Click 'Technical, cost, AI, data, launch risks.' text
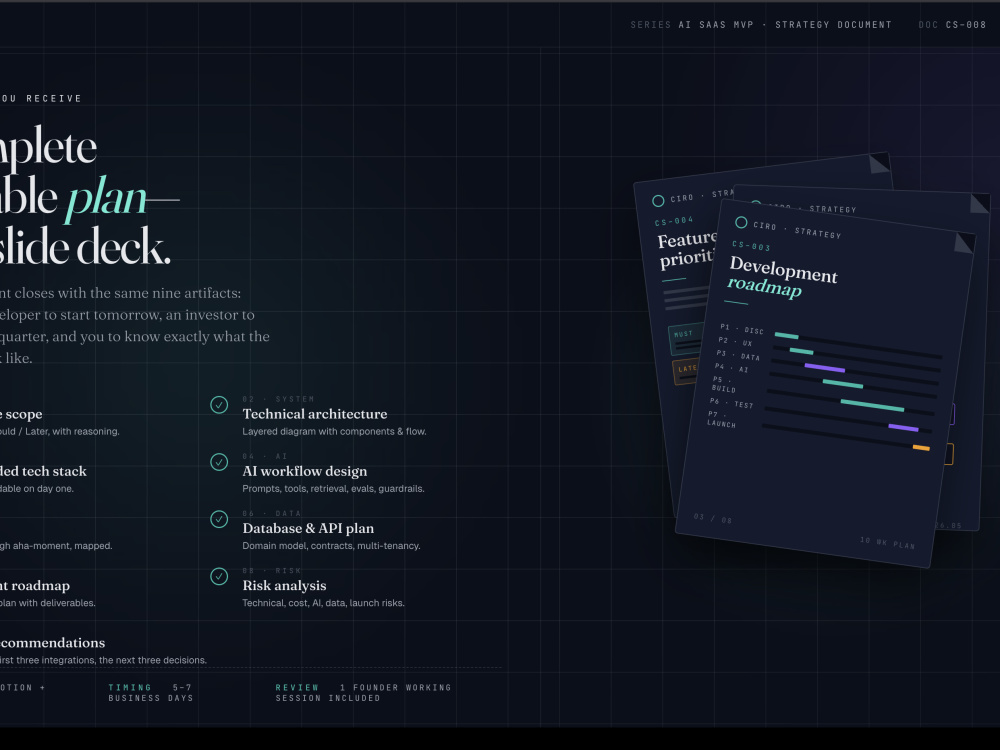Viewport: 1000px width, 750px height. [x=323, y=603]
